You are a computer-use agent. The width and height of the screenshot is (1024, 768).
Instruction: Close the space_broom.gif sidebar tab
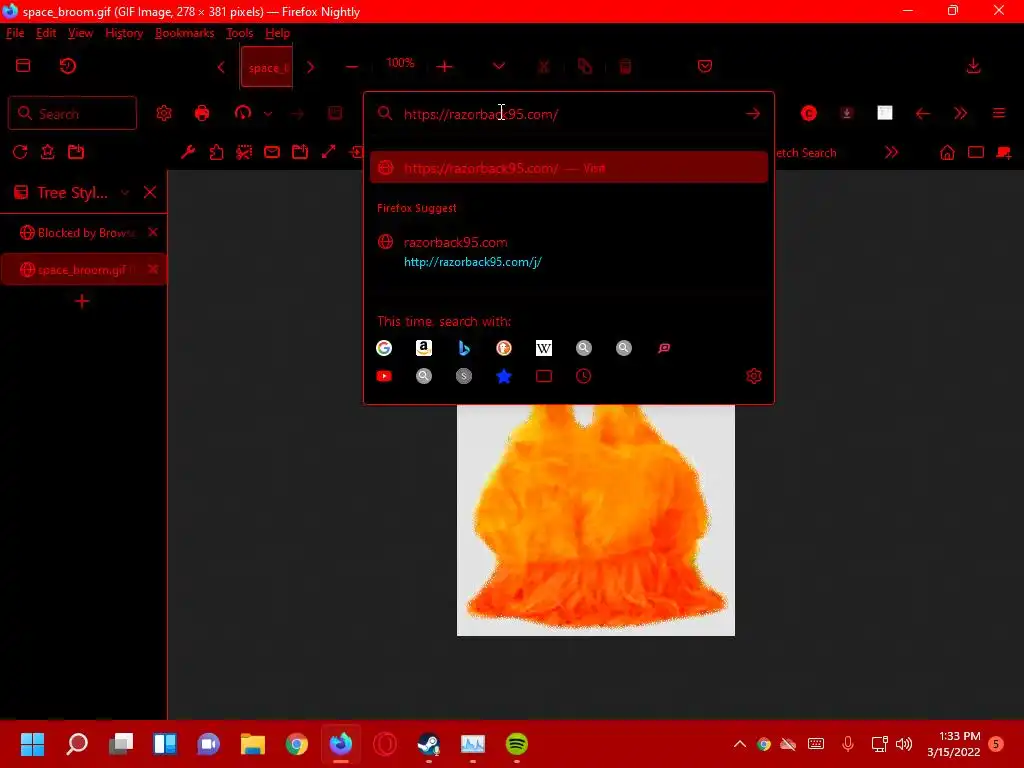pyautogui.click(x=153, y=269)
